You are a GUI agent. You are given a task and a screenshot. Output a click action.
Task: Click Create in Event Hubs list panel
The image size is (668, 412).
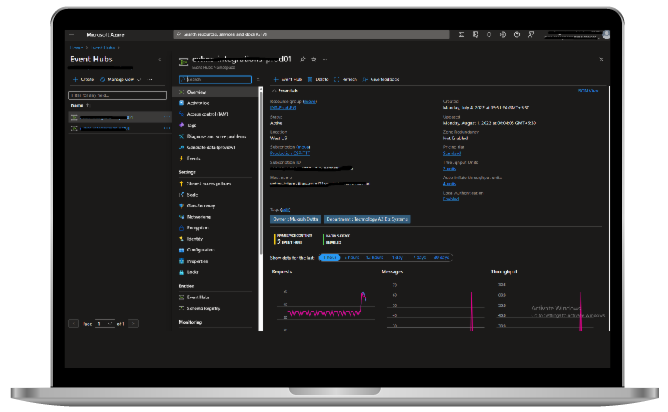[84, 79]
